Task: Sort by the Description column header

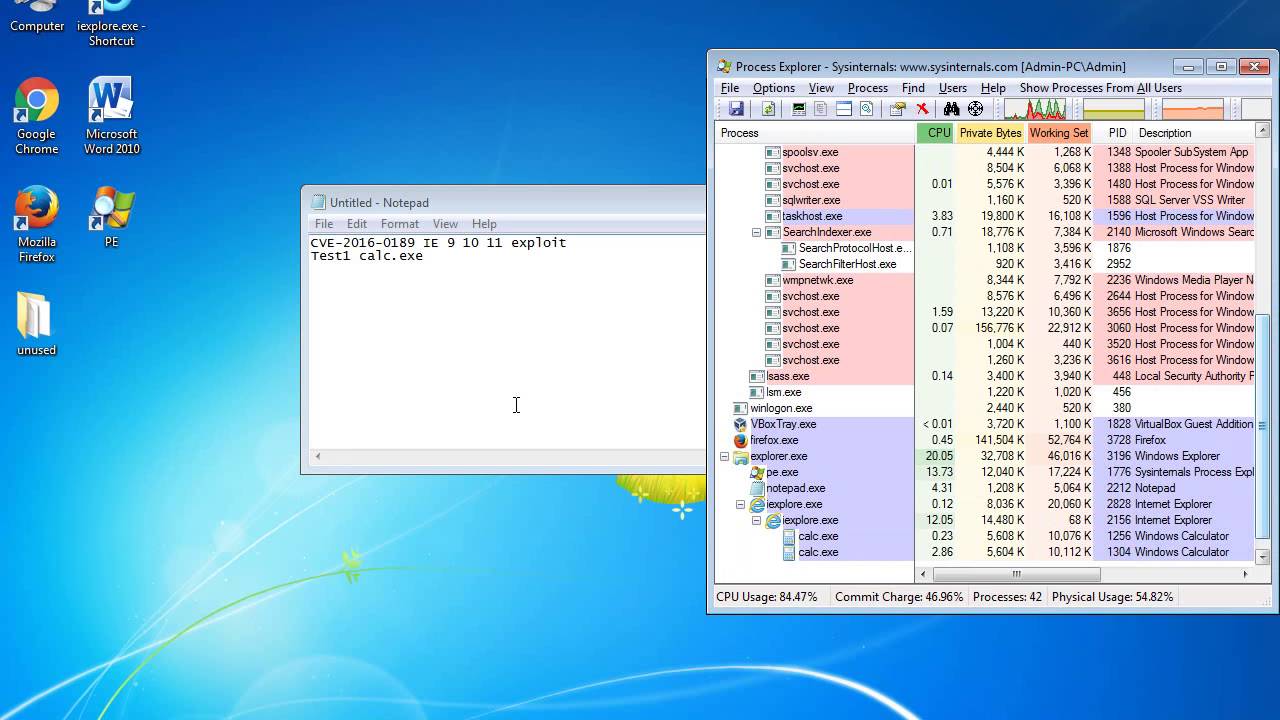Action: tap(1194, 133)
